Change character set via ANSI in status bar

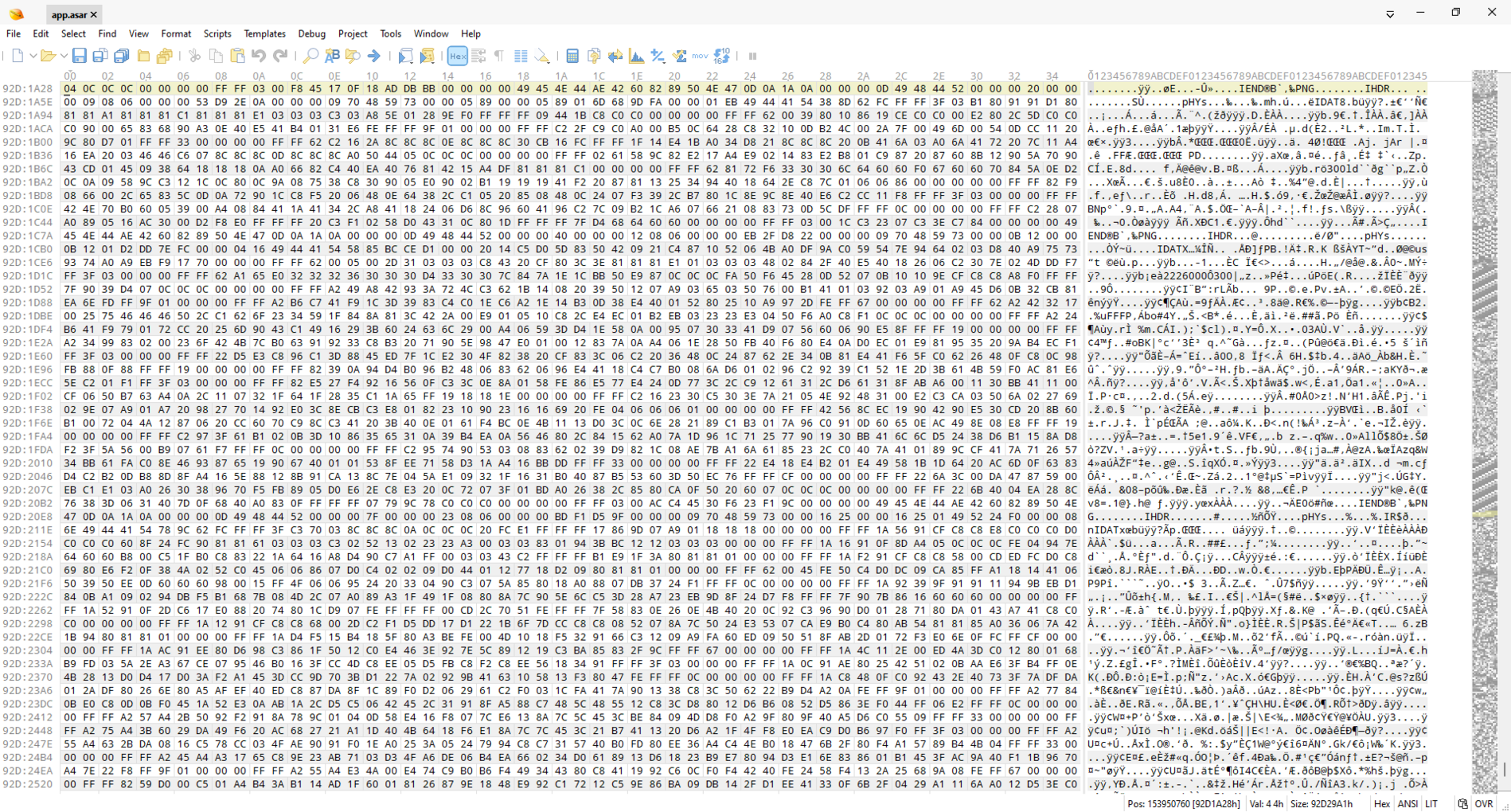coord(1408,804)
